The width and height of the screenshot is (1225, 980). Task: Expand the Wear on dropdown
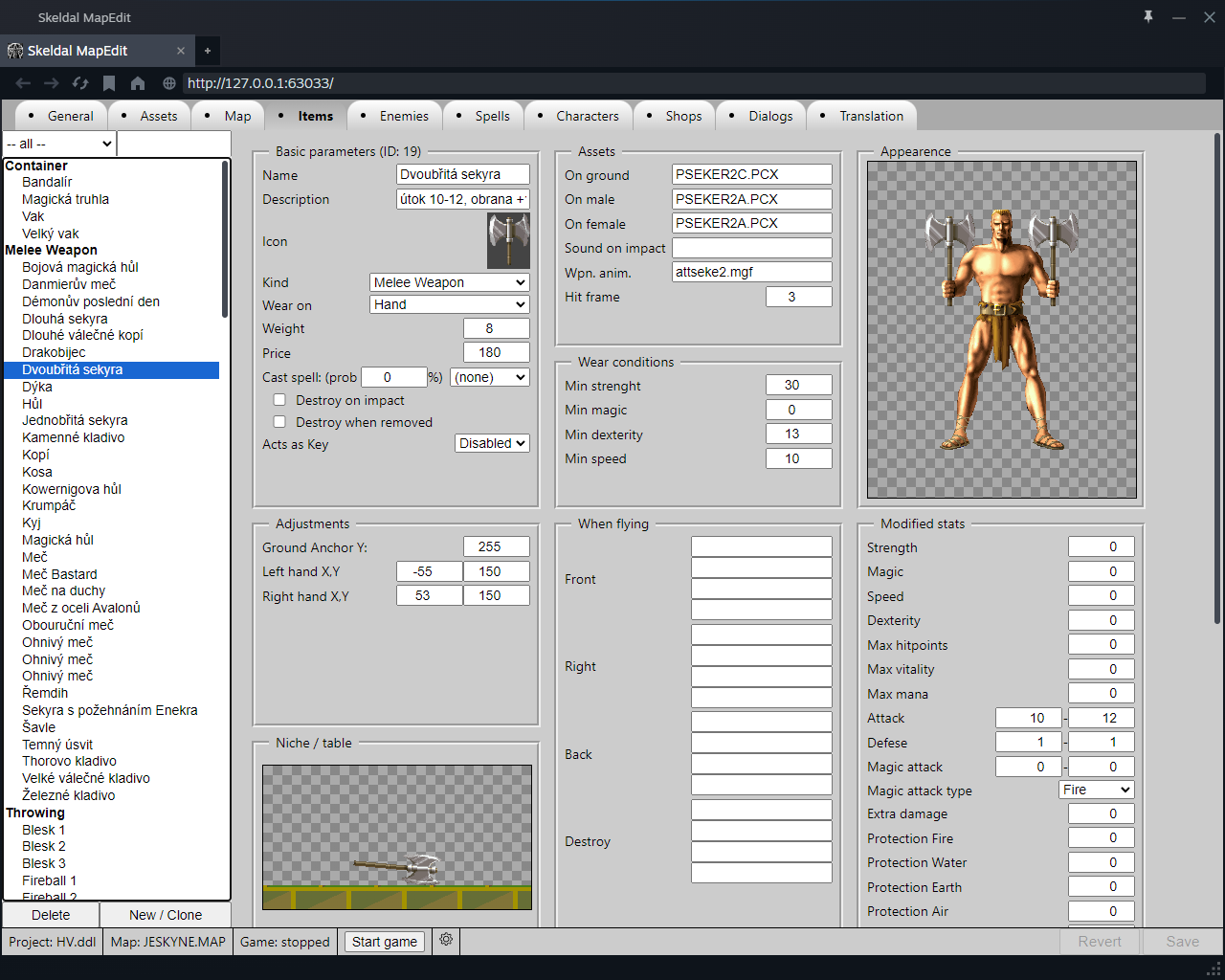coord(449,304)
